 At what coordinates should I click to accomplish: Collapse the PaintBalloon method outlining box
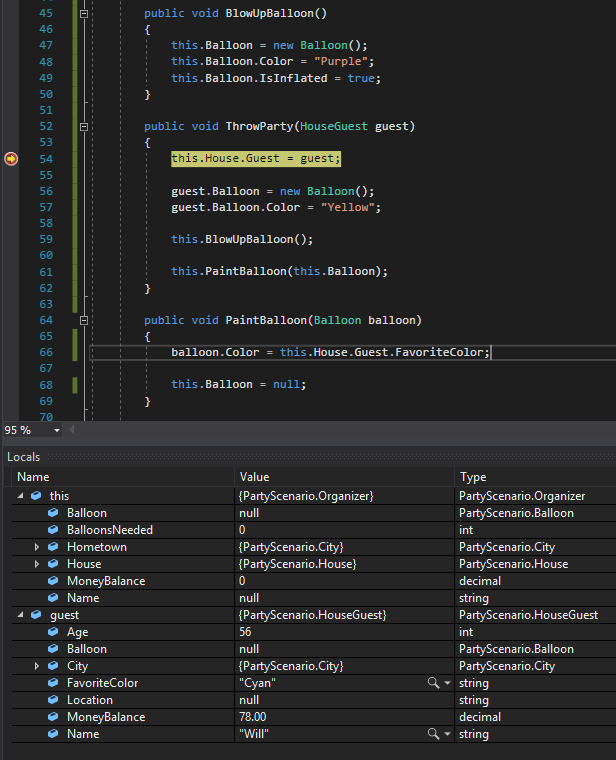(x=84, y=321)
